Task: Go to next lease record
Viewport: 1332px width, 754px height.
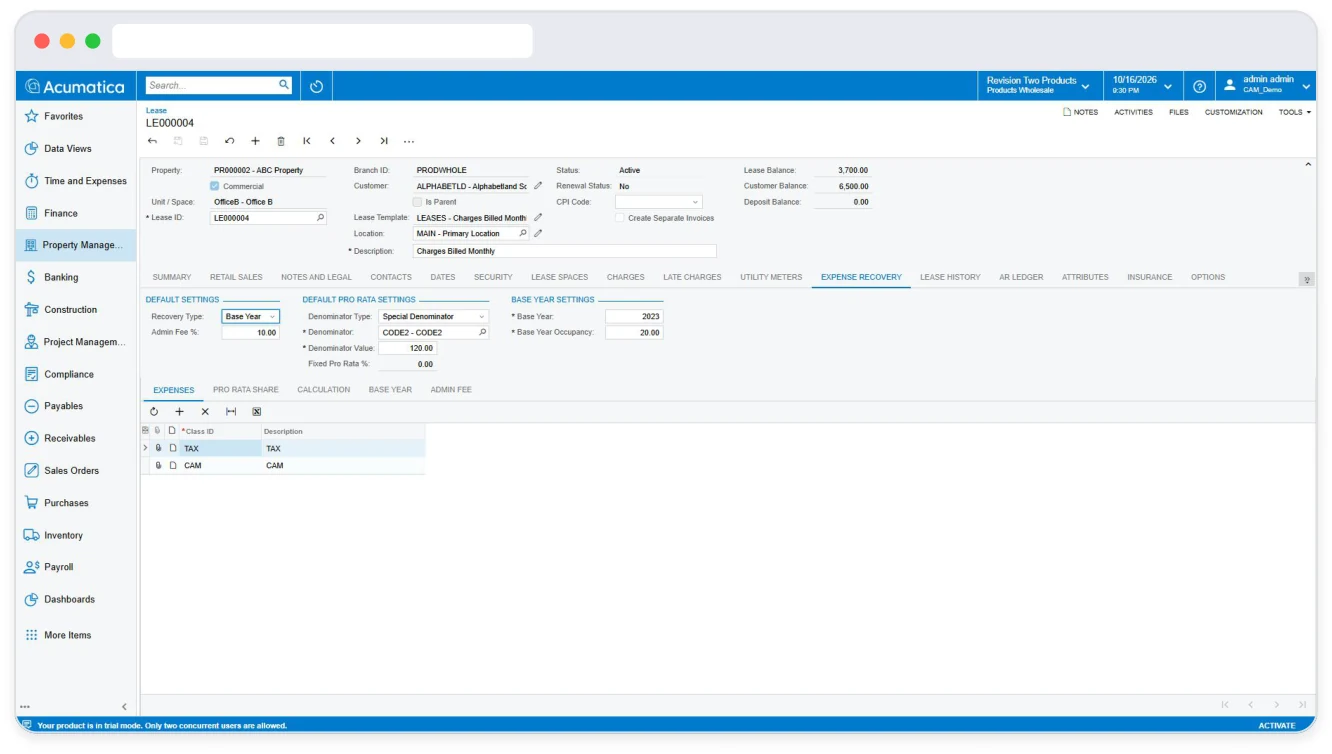Action: pyautogui.click(x=358, y=141)
